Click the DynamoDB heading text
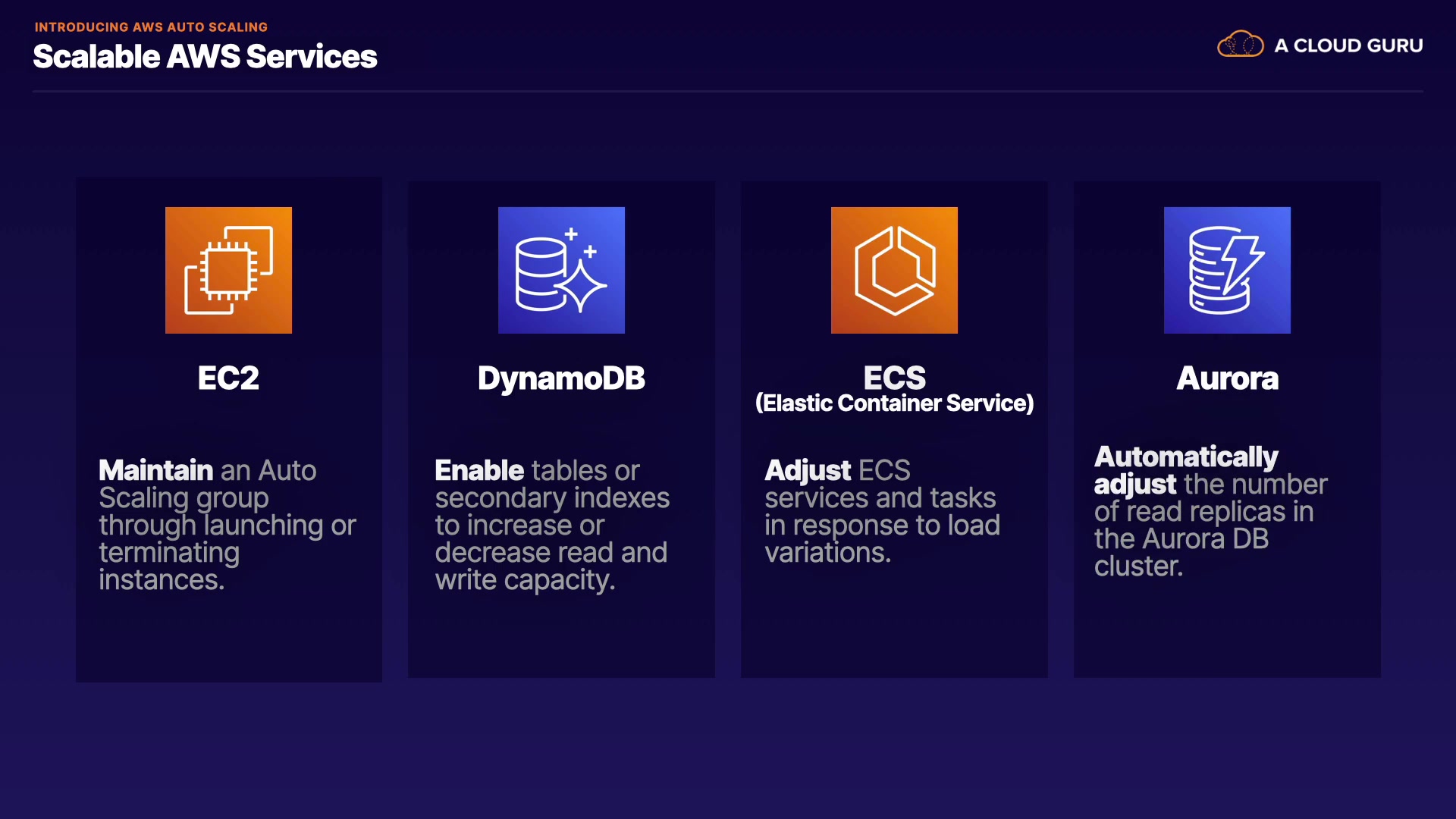 [x=561, y=378]
